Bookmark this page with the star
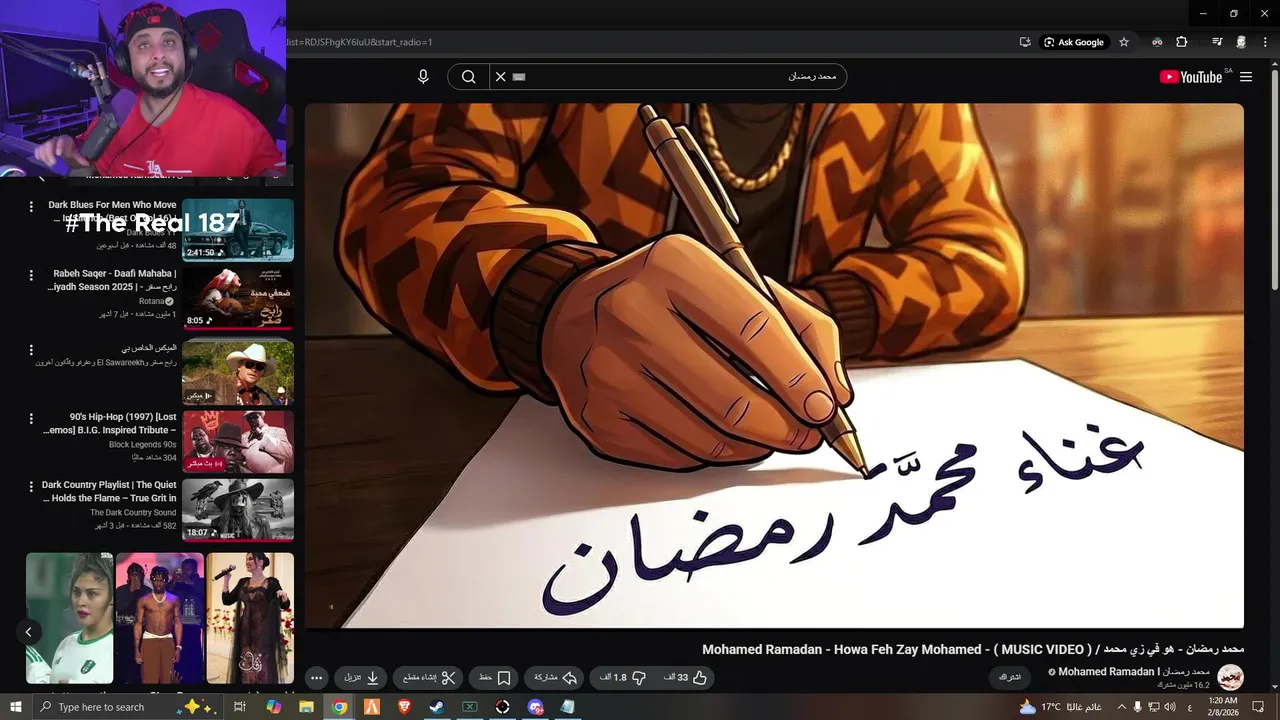The width and height of the screenshot is (1280, 720). coord(1124,42)
